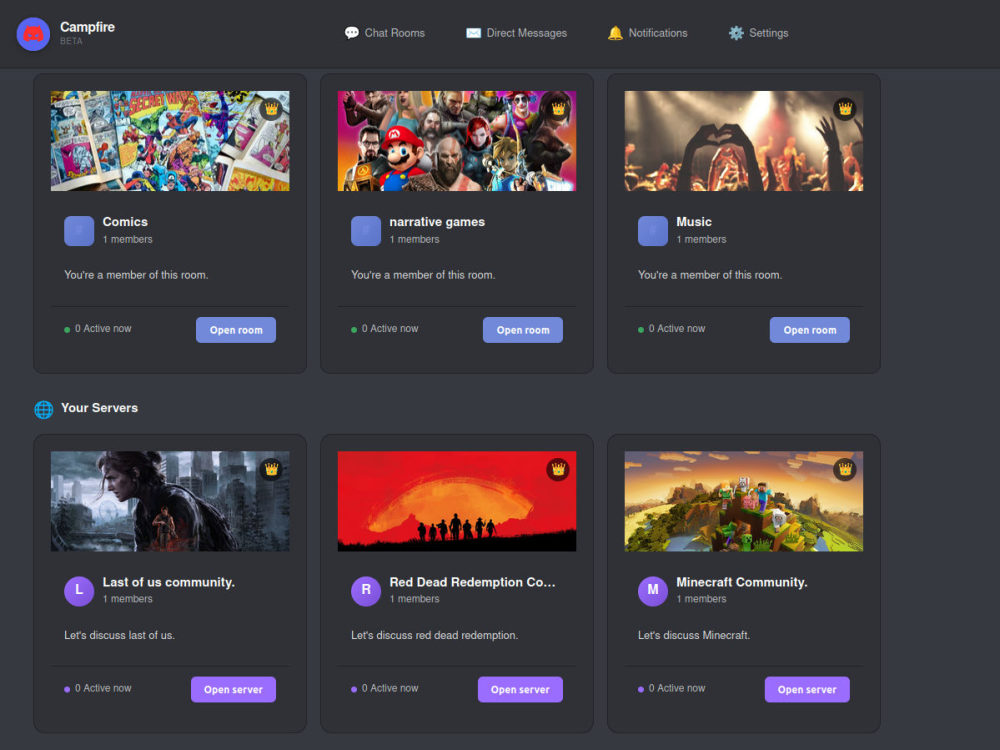Click "Let's discuss Minecraft." description
1000x750 pixels.
click(x=694, y=635)
